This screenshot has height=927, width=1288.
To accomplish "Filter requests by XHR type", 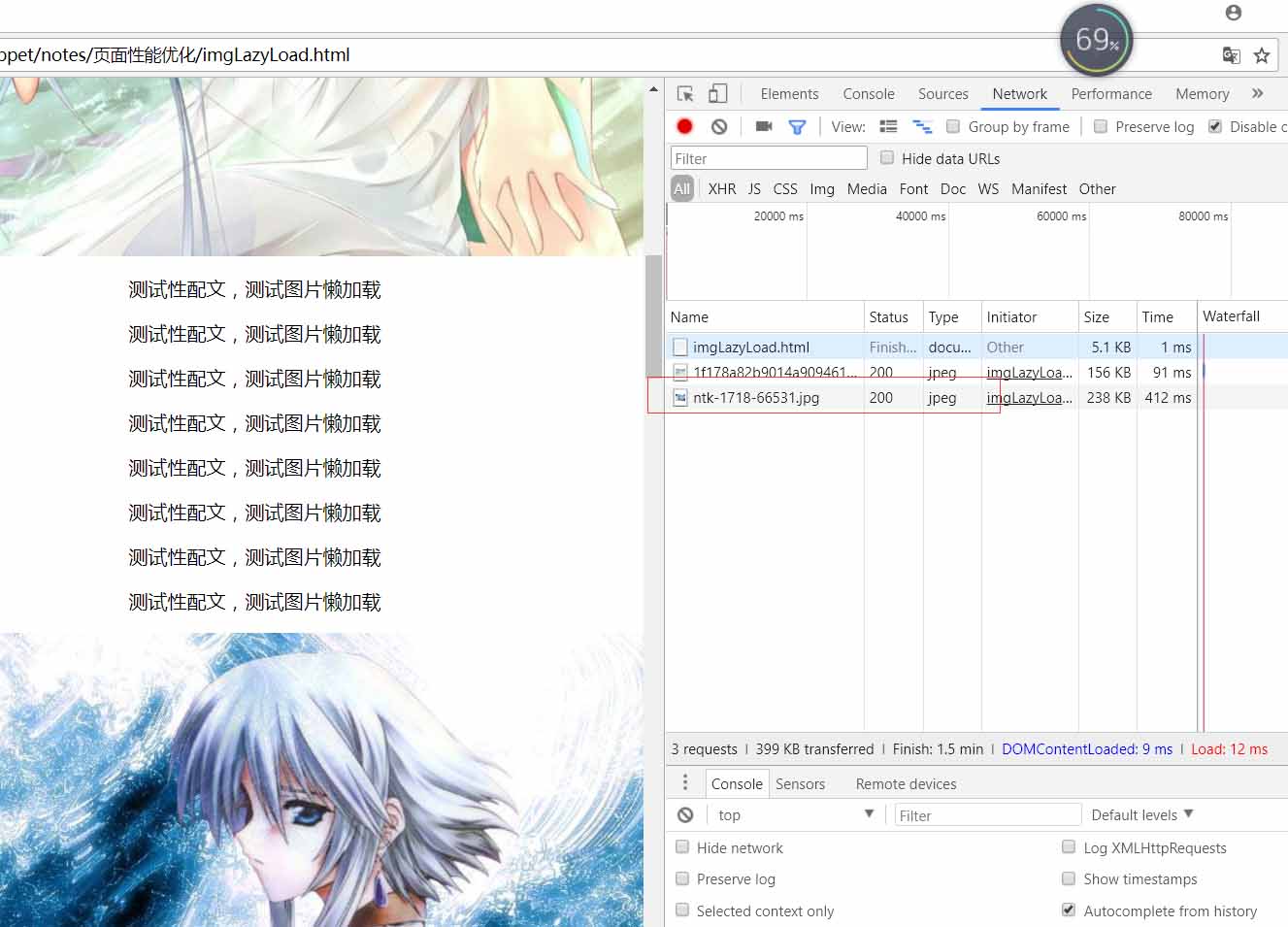I will click(x=722, y=189).
